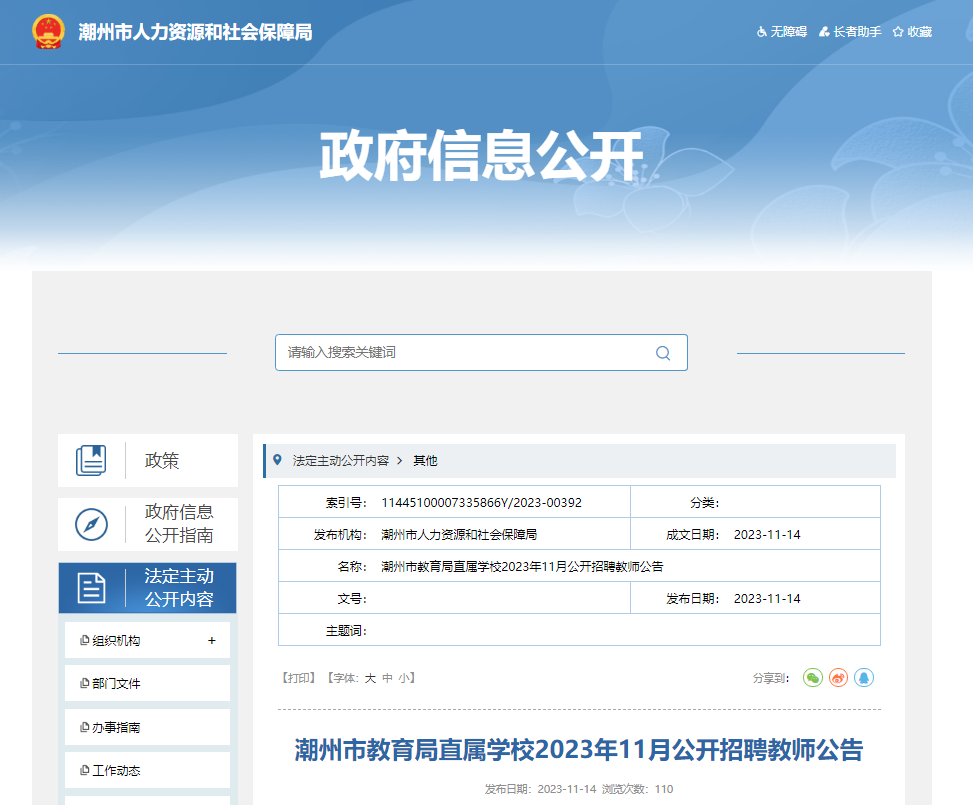
Task: Click the location pin breadcrumb icon
Action: [x=277, y=460]
